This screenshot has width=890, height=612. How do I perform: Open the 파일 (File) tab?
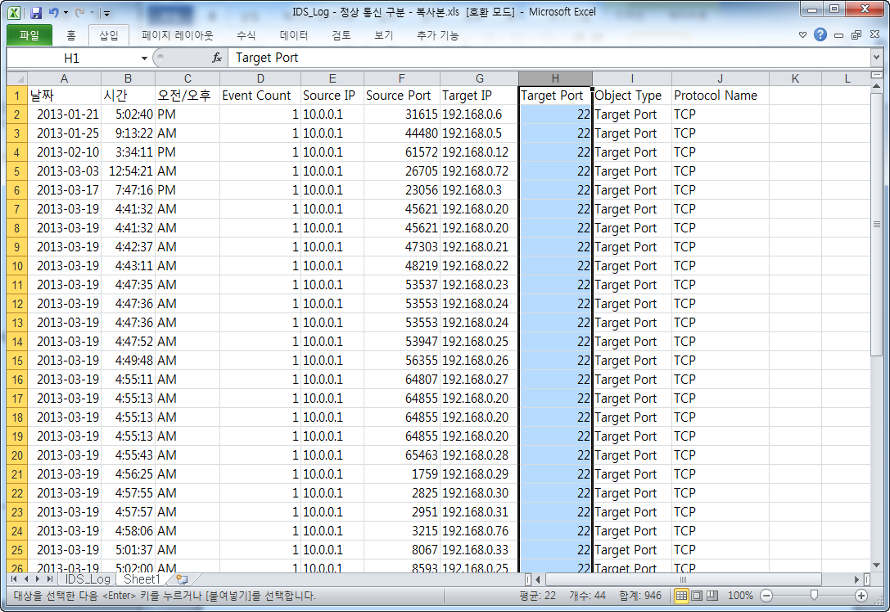[x=30, y=35]
